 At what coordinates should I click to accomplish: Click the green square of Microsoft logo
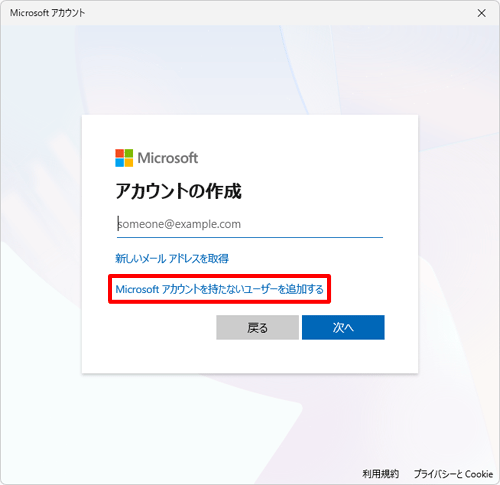129,153
